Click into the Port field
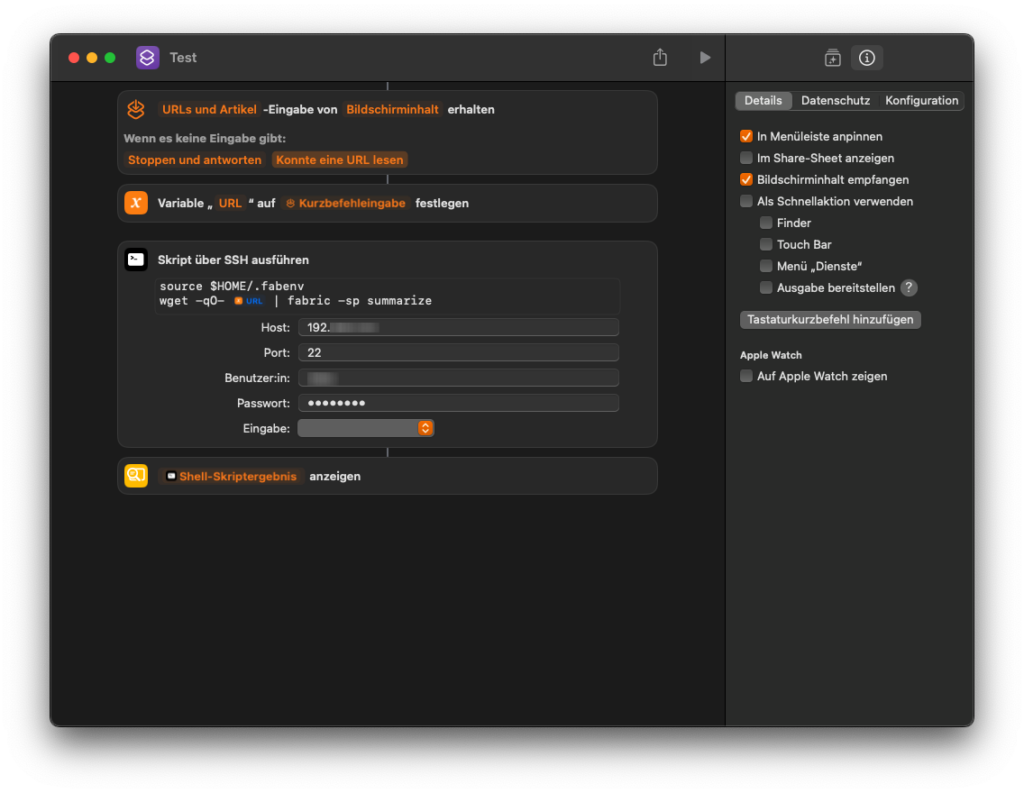 tap(458, 353)
